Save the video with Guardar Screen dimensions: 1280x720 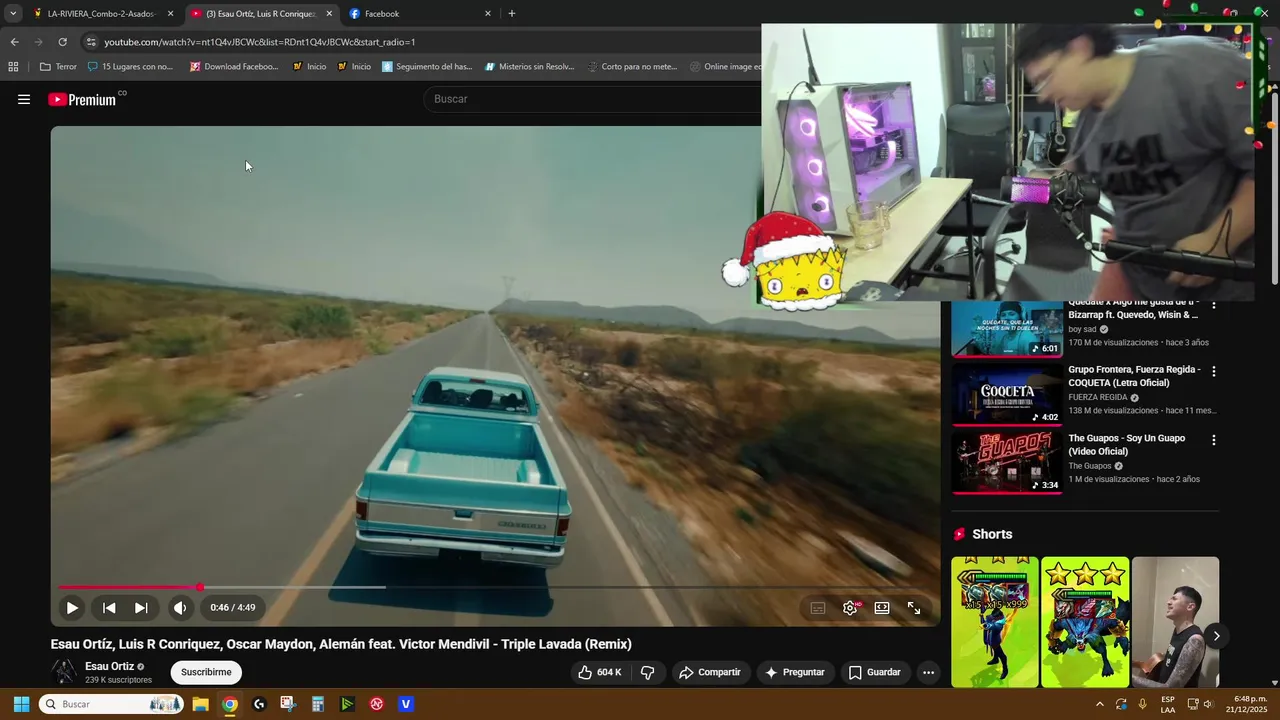pos(875,672)
